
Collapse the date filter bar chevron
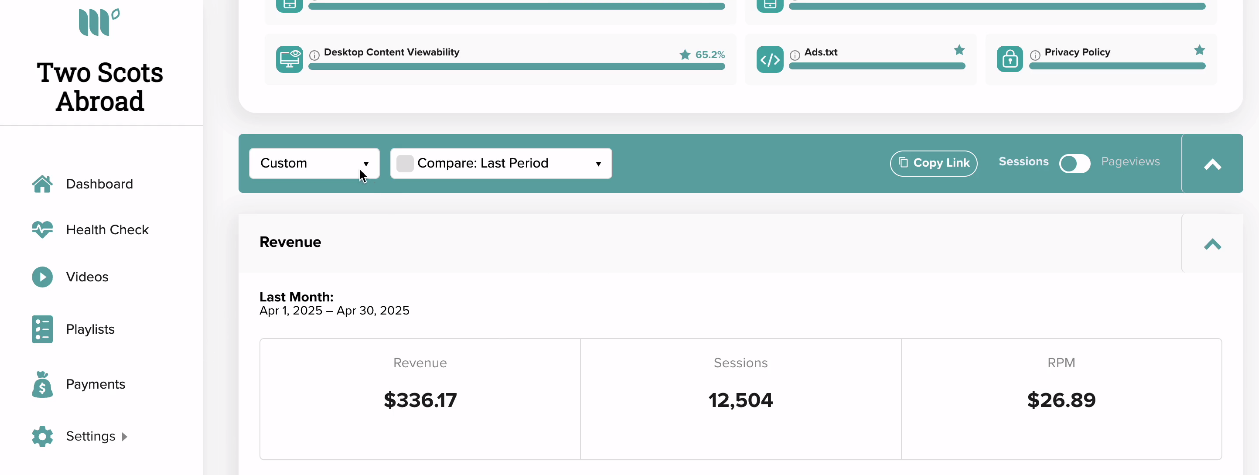pos(1213,164)
